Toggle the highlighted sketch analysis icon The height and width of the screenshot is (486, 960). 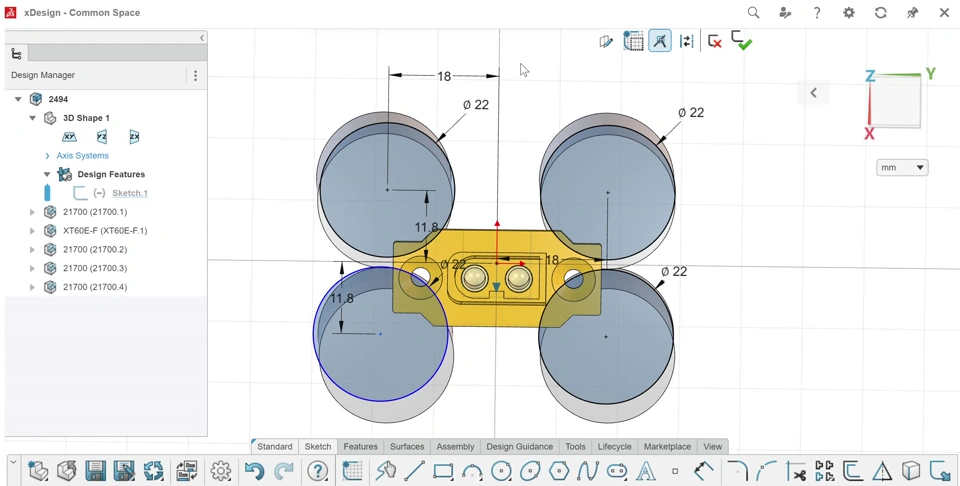[660, 41]
